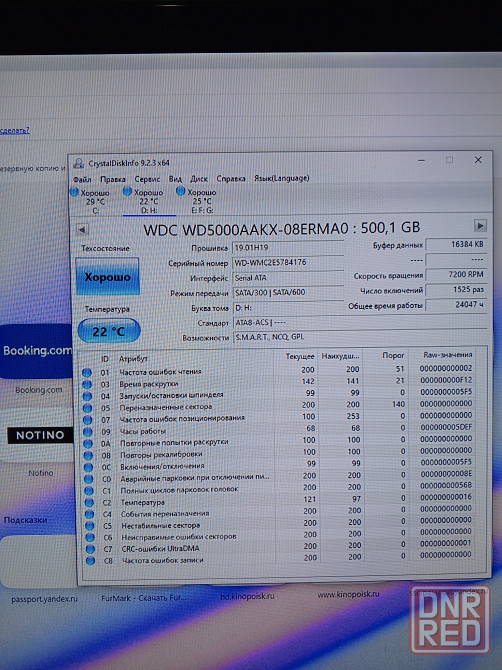Viewport: 502px width, 670px height.
Task: Open www.kinopoisk.ru shortcut in browser
Action: 348,594
